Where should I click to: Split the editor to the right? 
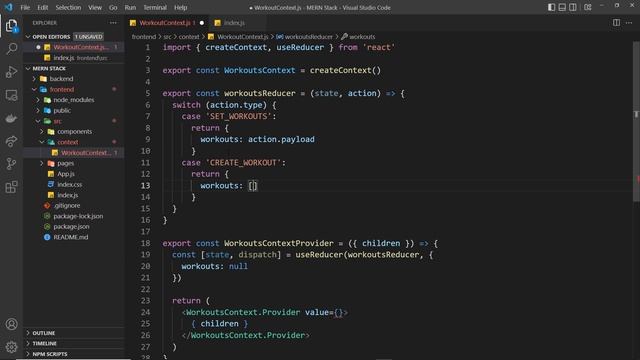point(616,22)
